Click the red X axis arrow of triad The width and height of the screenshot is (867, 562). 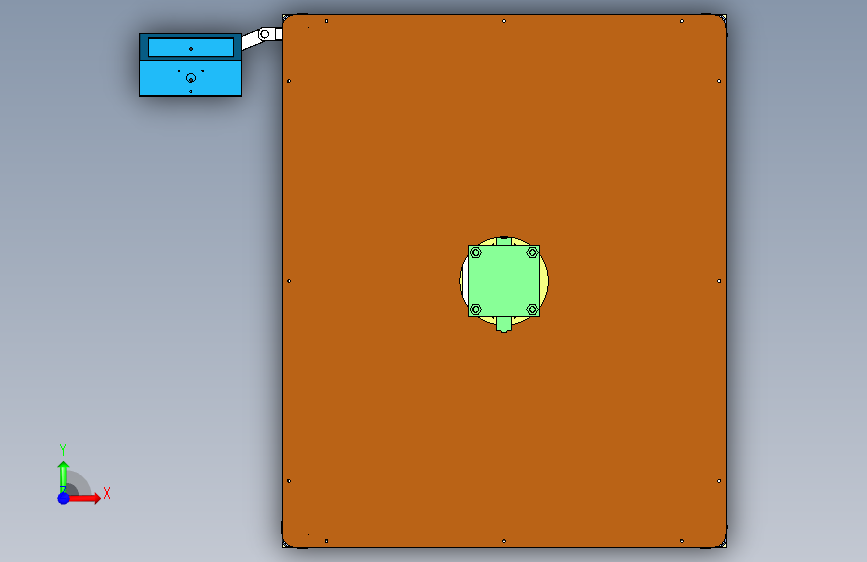point(85,498)
